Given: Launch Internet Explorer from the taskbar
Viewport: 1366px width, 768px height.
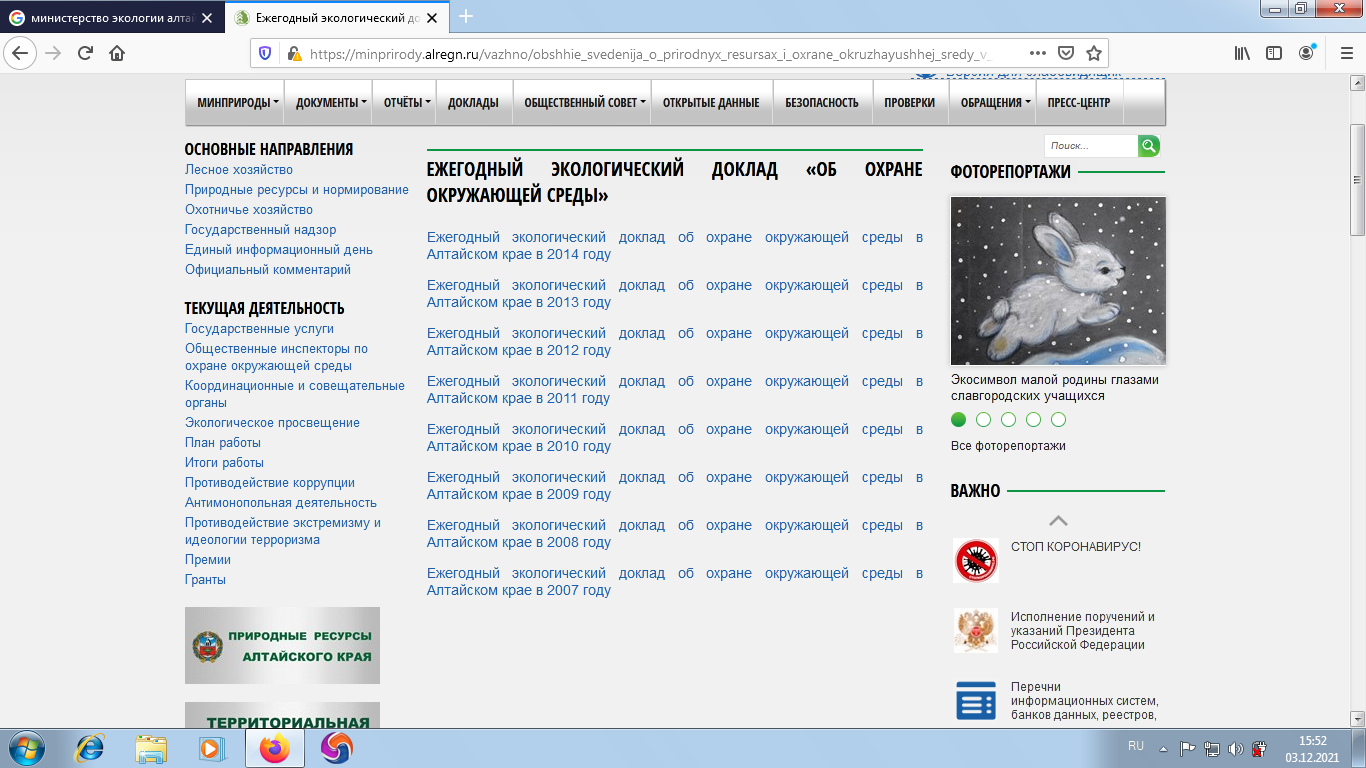Looking at the screenshot, I should pyautogui.click(x=91, y=747).
